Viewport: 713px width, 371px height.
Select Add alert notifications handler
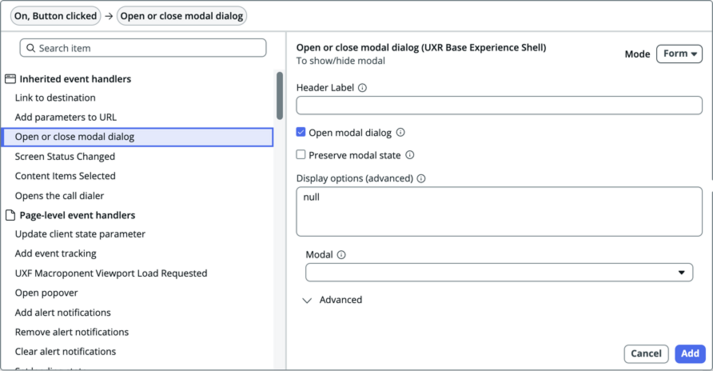tap(63, 313)
